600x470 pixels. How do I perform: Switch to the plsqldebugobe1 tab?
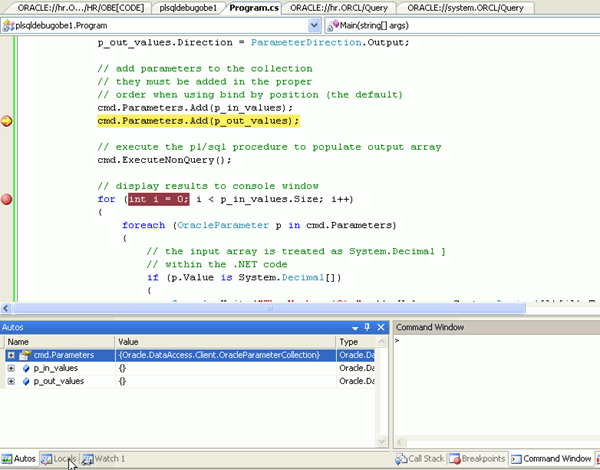[188, 7]
